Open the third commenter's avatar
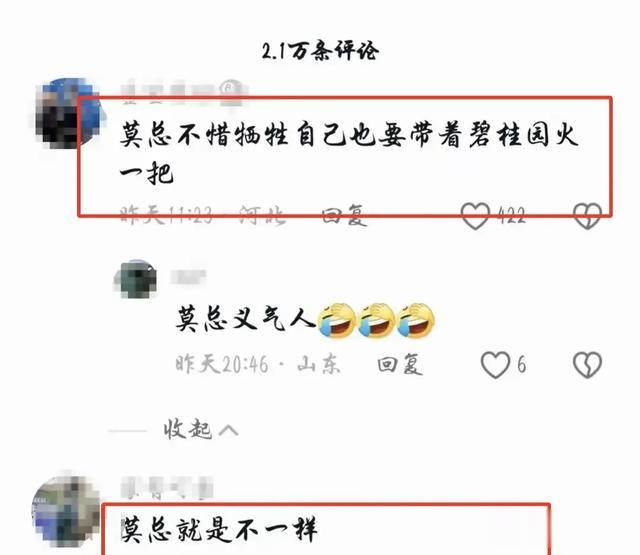Screen dimensions: 640x555 click(x=66, y=512)
